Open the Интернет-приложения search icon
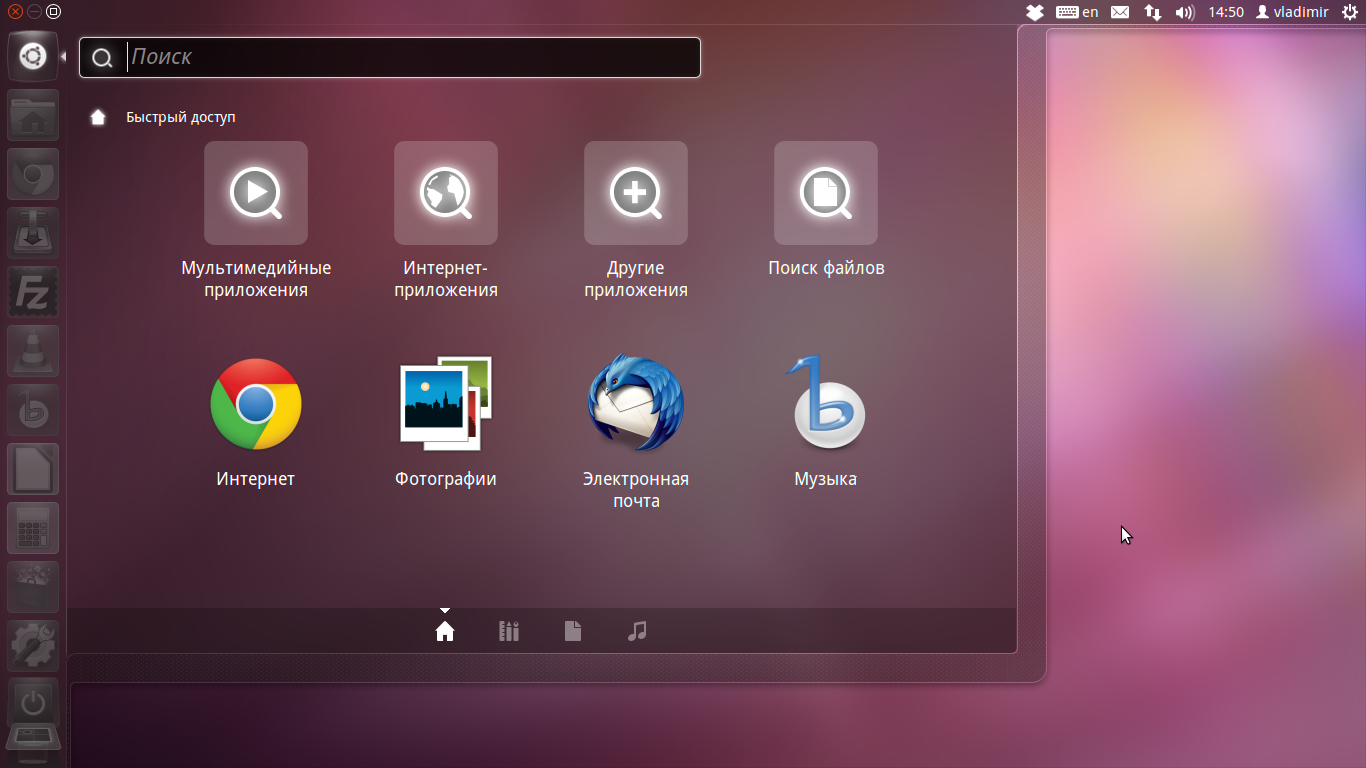The height and width of the screenshot is (768, 1366). point(445,193)
